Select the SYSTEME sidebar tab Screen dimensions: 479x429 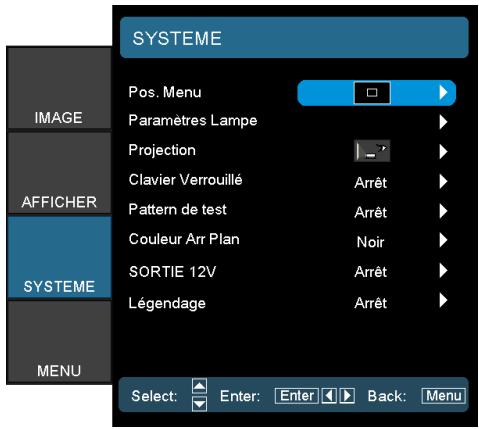click(59, 257)
